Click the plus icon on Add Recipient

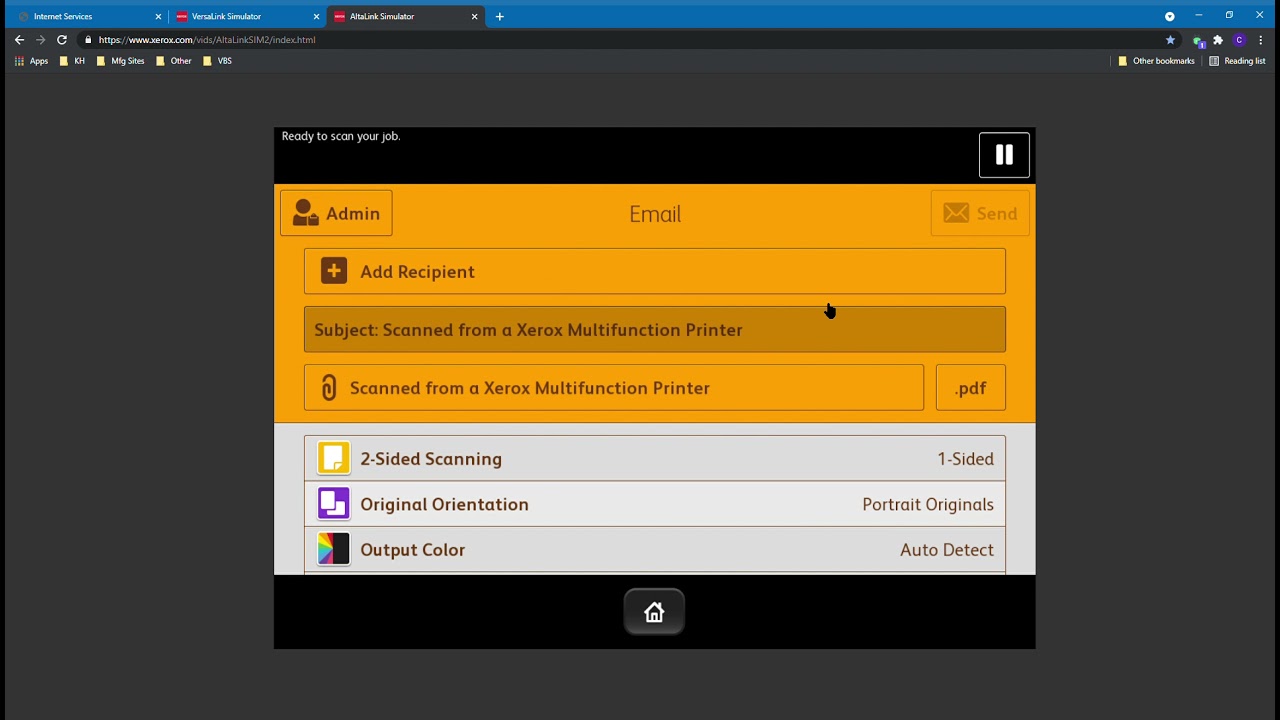[334, 271]
